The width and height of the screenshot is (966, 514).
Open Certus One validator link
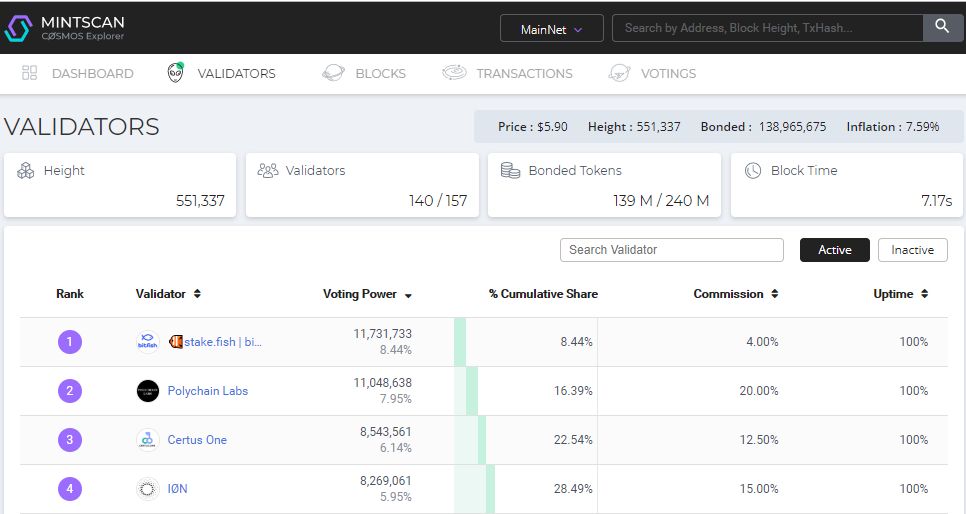coord(197,439)
